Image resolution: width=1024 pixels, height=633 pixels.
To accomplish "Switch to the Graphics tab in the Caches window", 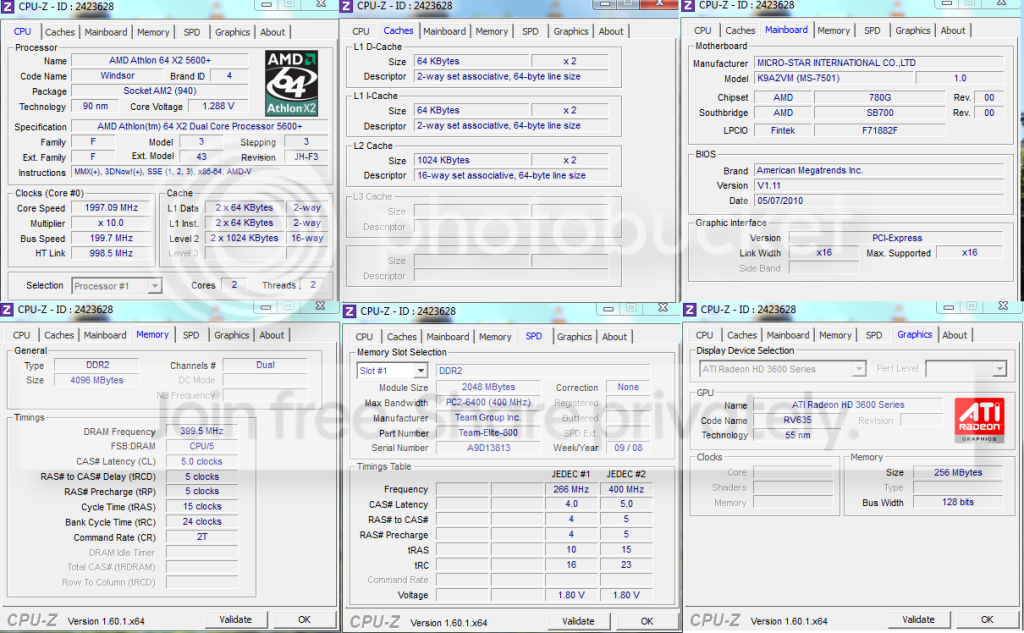I will [571, 31].
